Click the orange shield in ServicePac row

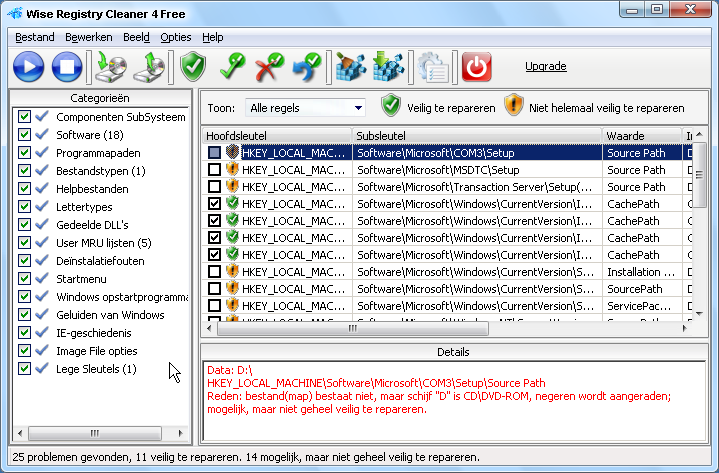[x=232, y=305]
